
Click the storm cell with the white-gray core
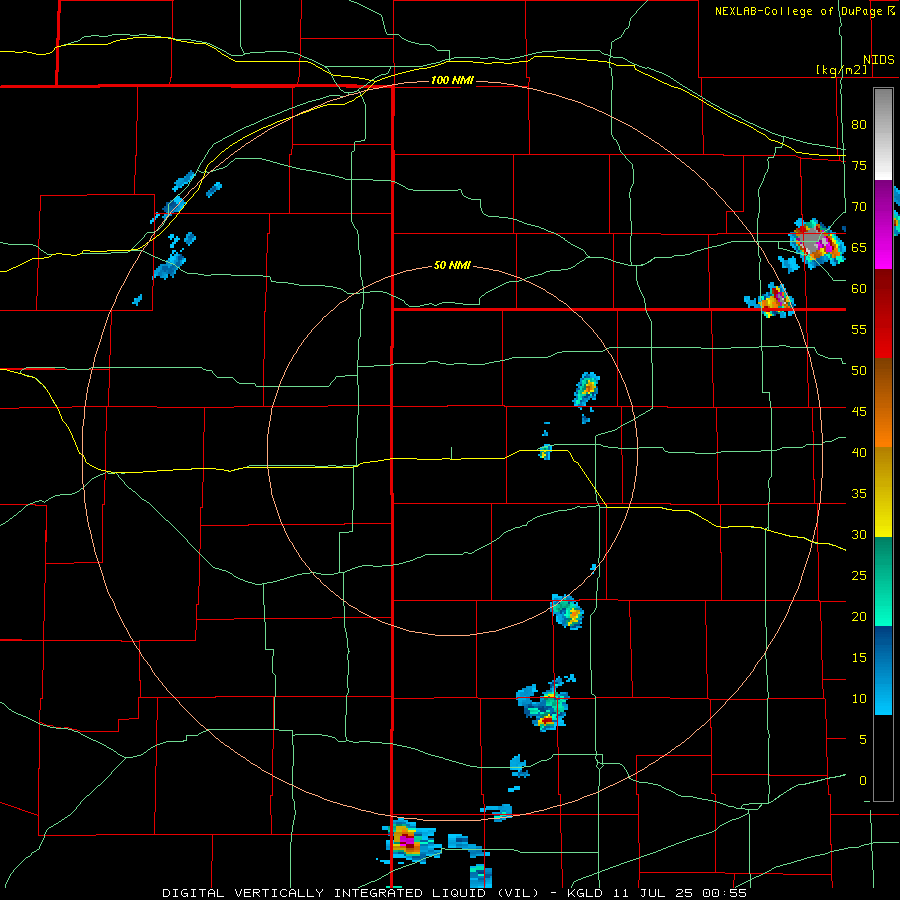click(x=816, y=244)
